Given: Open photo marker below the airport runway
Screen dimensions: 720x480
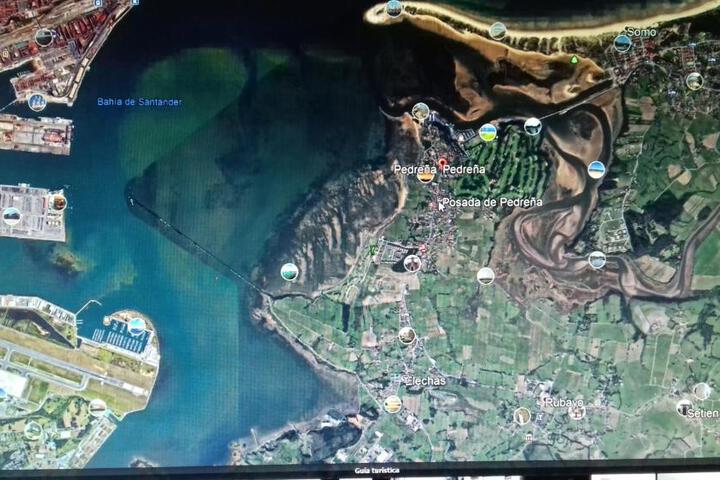Looking at the screenshot, I should (97, 407).
